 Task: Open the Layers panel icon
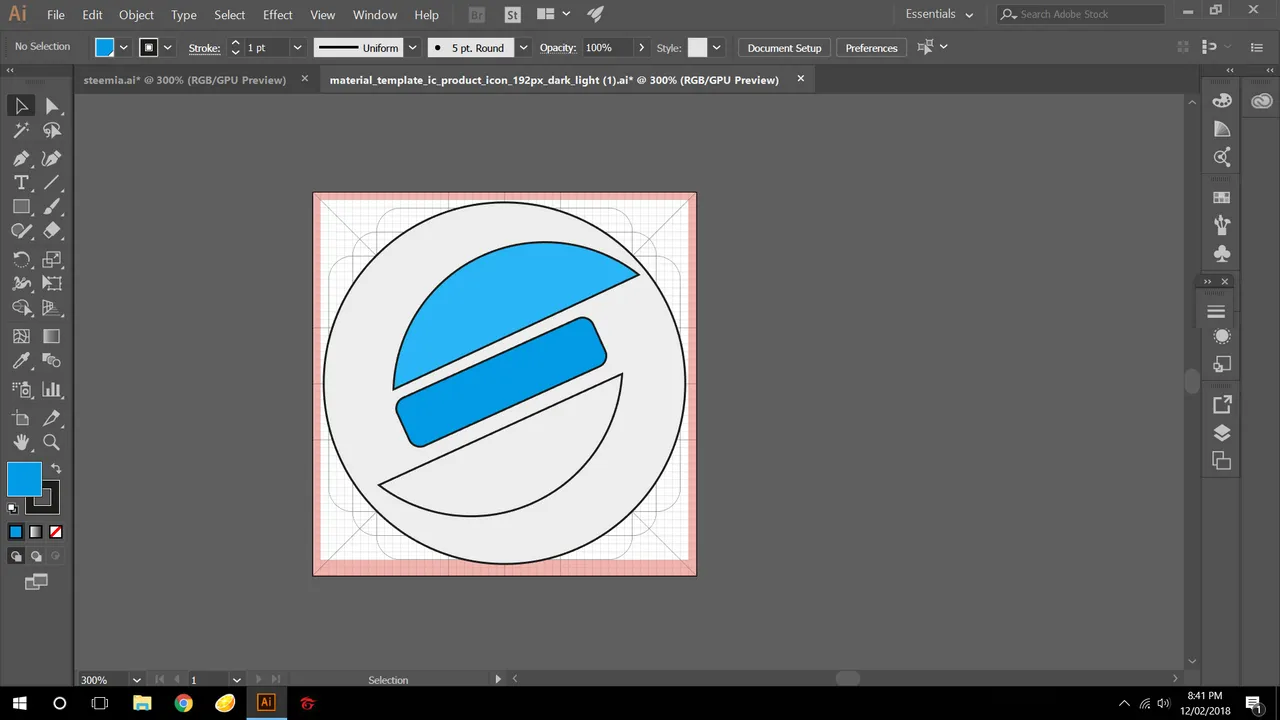click(x=1221, y=433)
